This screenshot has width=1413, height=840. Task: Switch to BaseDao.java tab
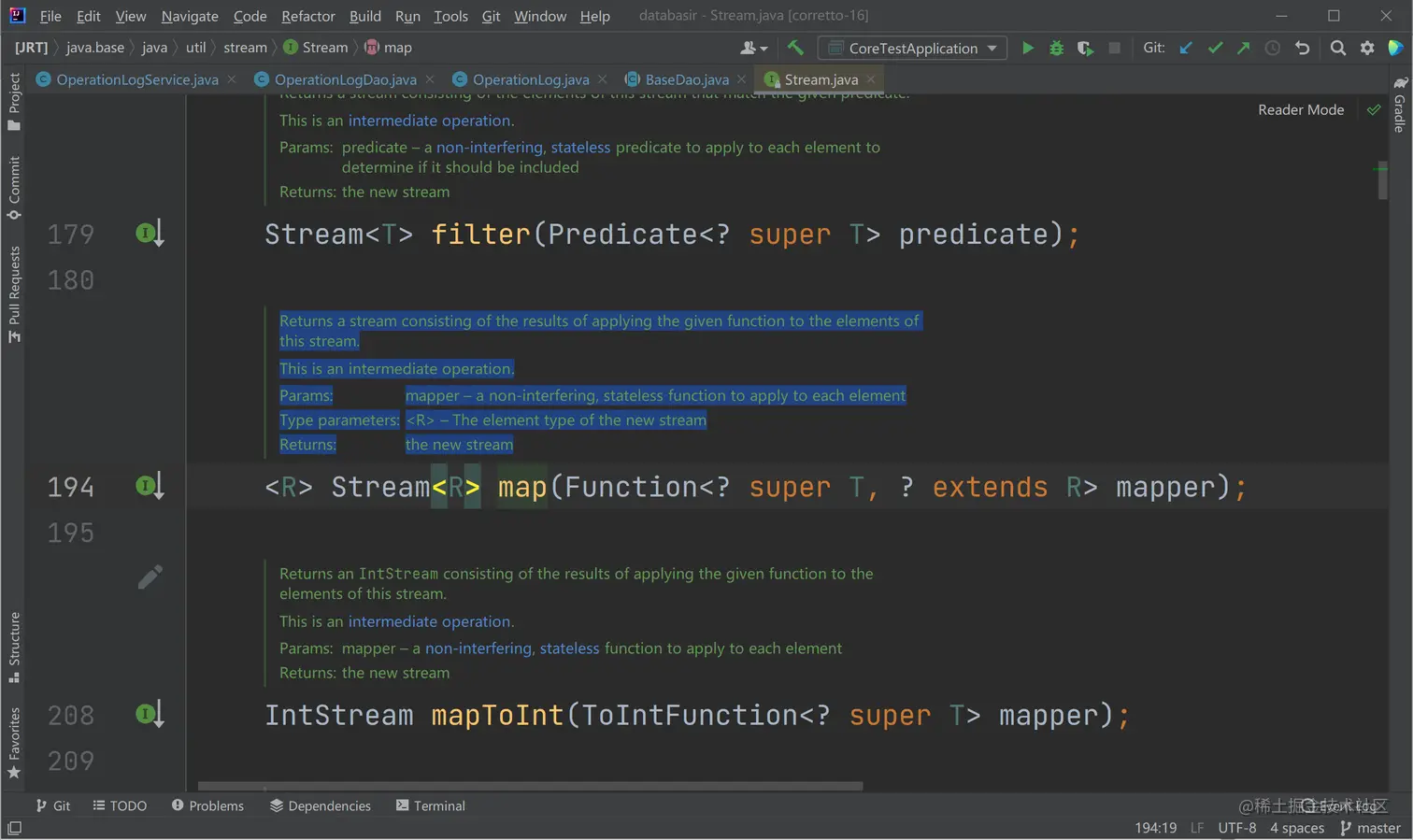click(x=686, y=79)
